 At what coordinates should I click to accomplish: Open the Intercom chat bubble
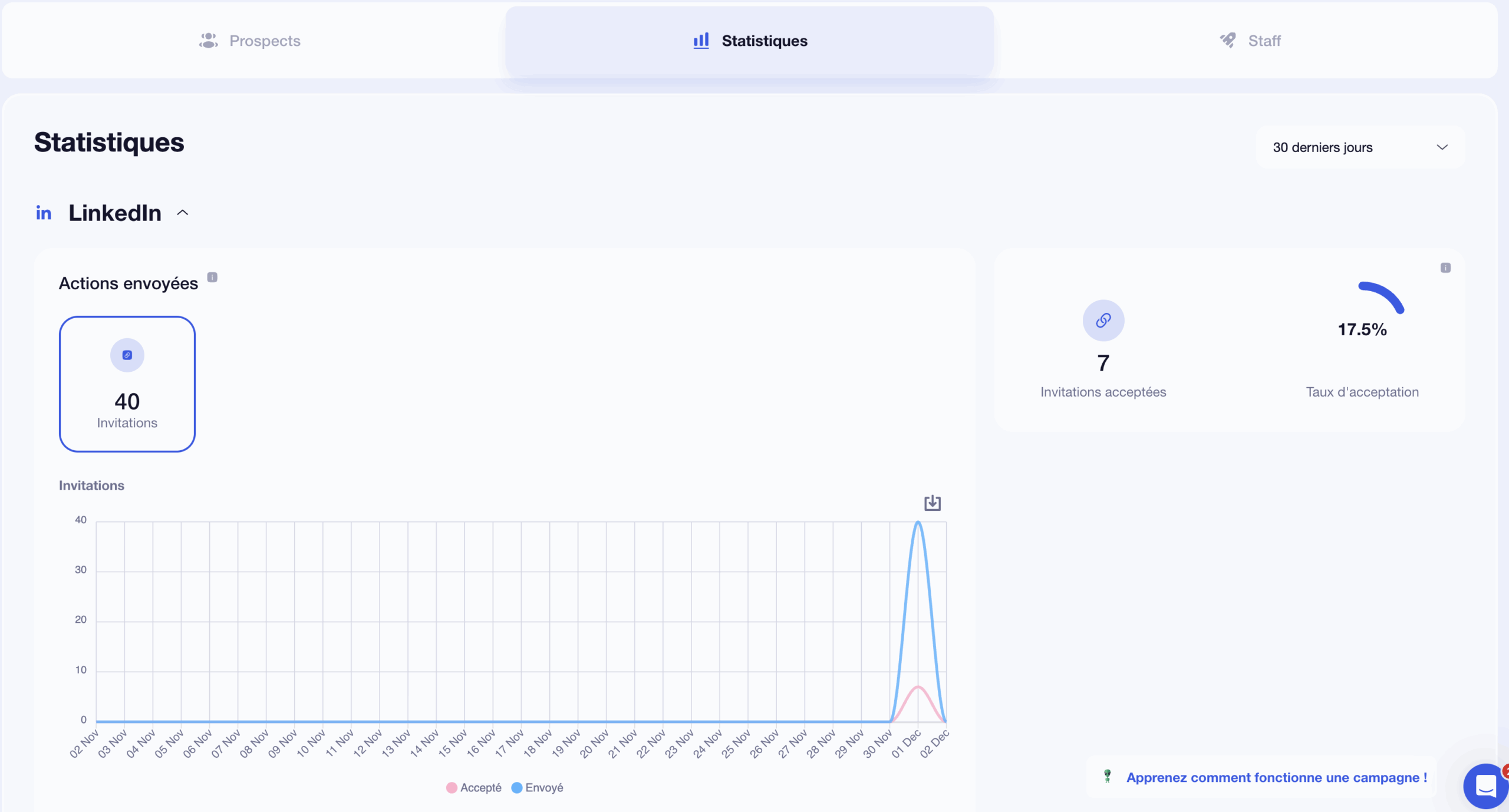click(1485, 786)
